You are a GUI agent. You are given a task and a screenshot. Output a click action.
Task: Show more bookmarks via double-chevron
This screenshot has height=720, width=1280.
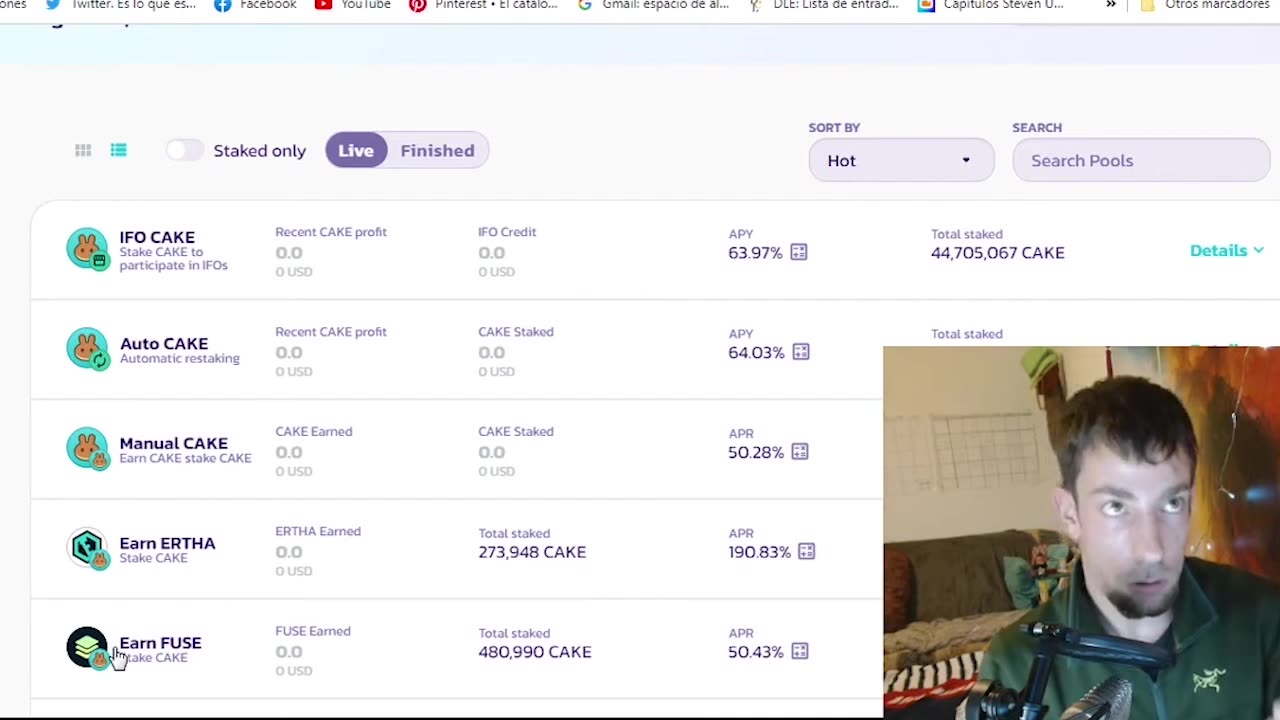1111,5
